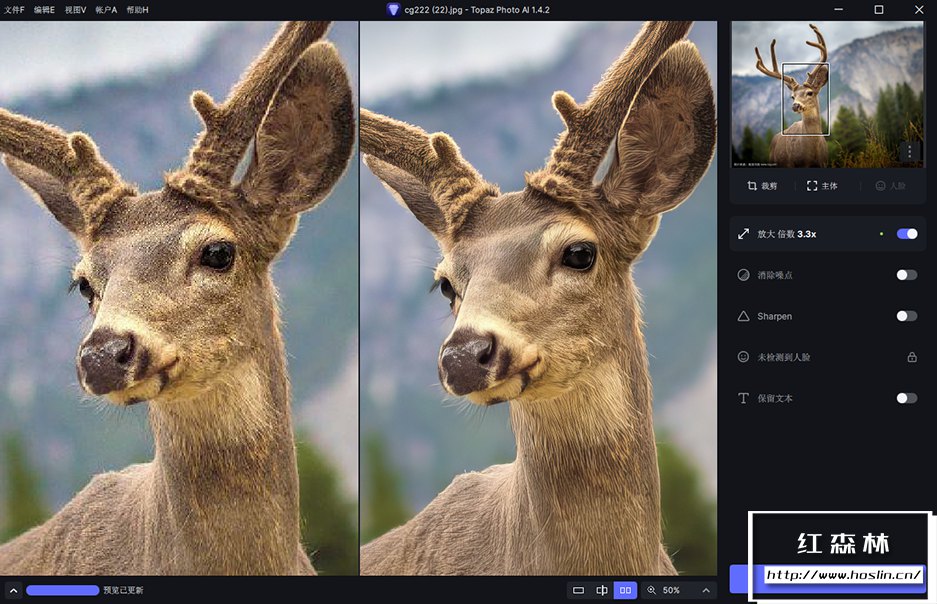Click the white crop frame in navigator
Image resolution: width=937 pixels, height=604 pixels.
[x=806, y=99]
